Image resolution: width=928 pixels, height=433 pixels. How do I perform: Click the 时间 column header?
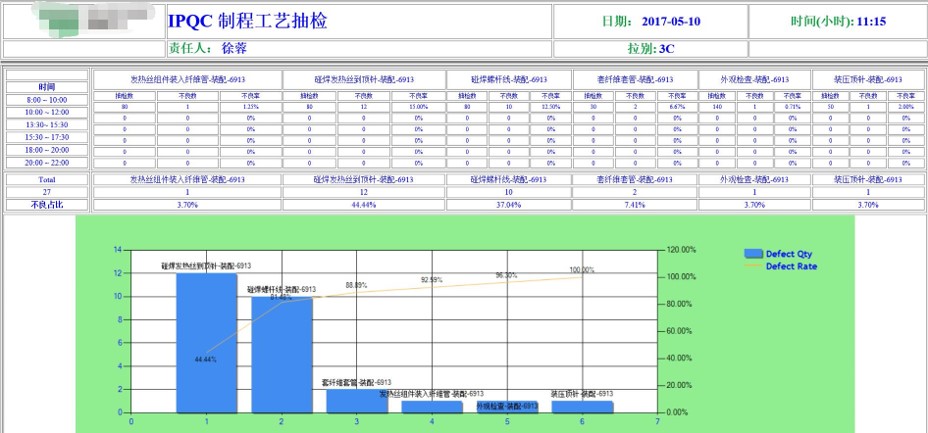click(x=47, y=87)
